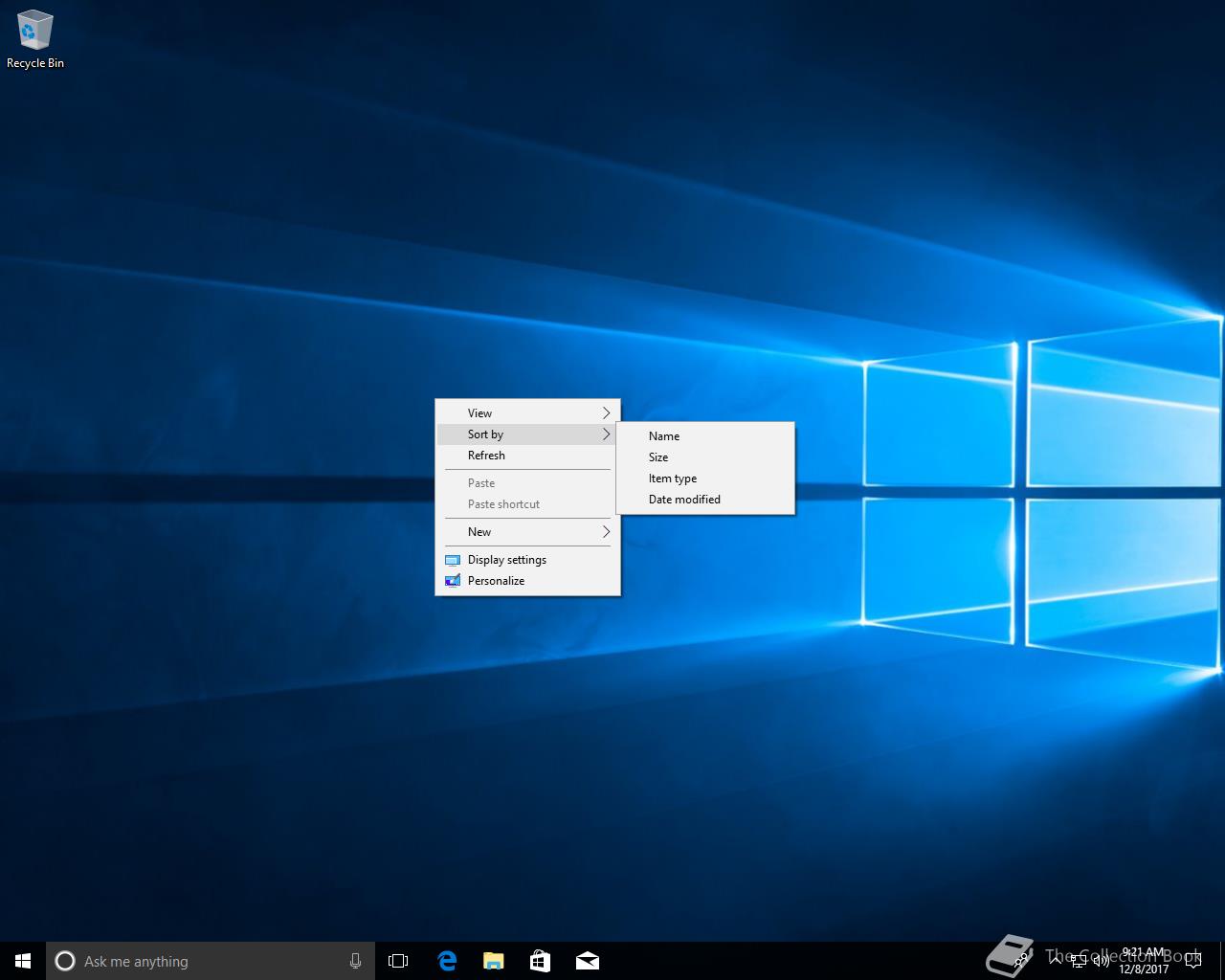Sort desktop icons by Size
This screenshot has width=1225, height=980.
click(x=705, y=457)
